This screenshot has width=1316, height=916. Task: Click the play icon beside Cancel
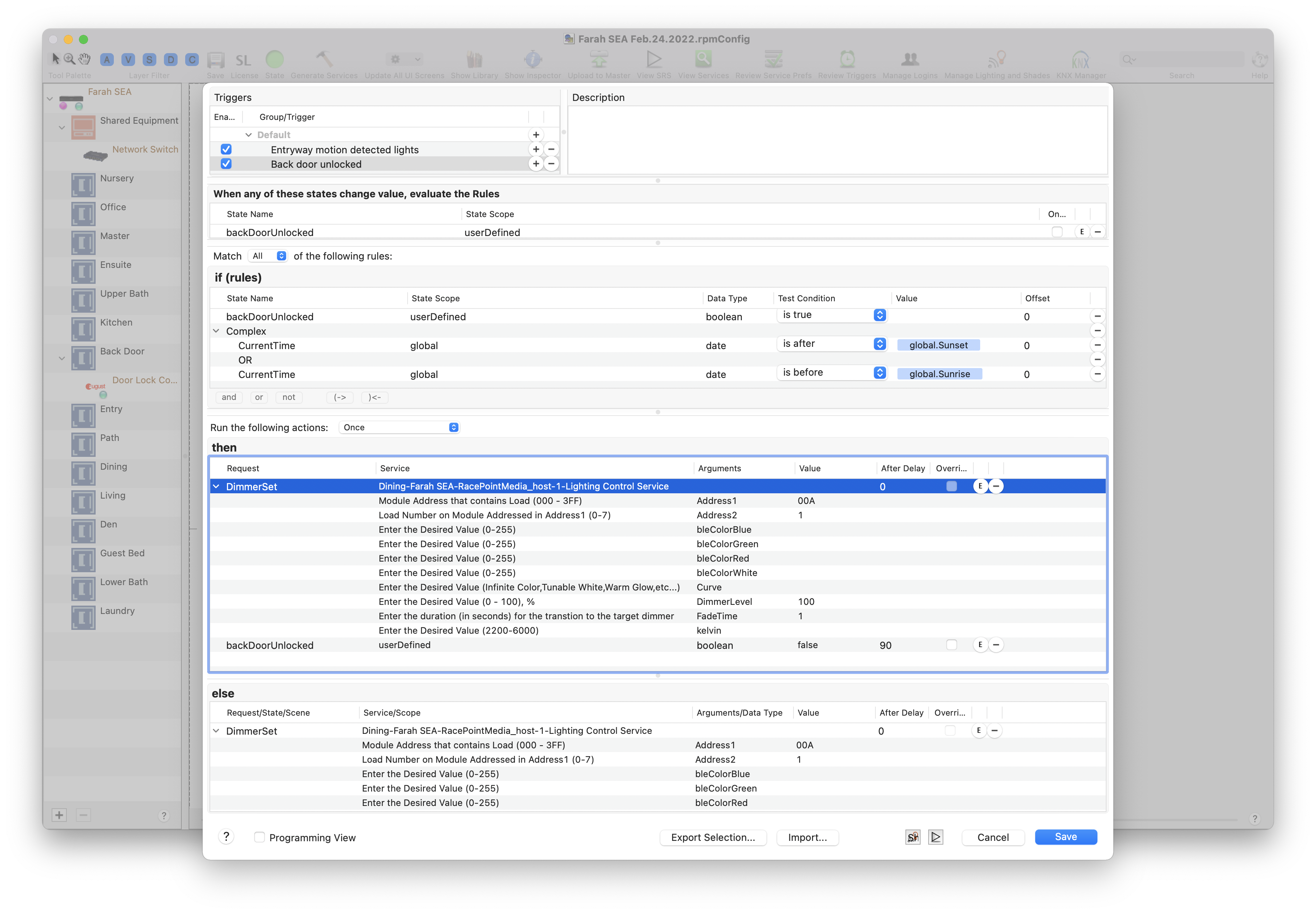(x=935, y=837)
